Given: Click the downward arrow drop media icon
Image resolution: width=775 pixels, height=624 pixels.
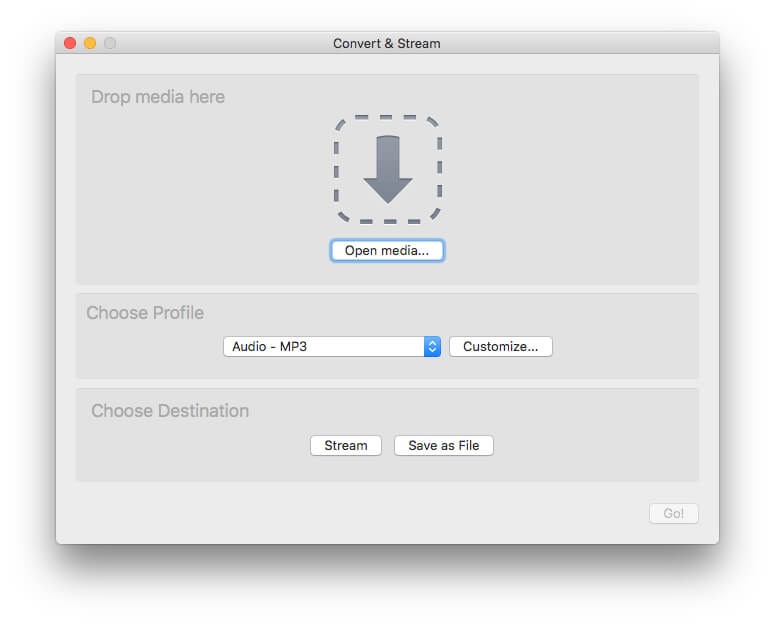Looking at the screenshot, I should 387,168.
